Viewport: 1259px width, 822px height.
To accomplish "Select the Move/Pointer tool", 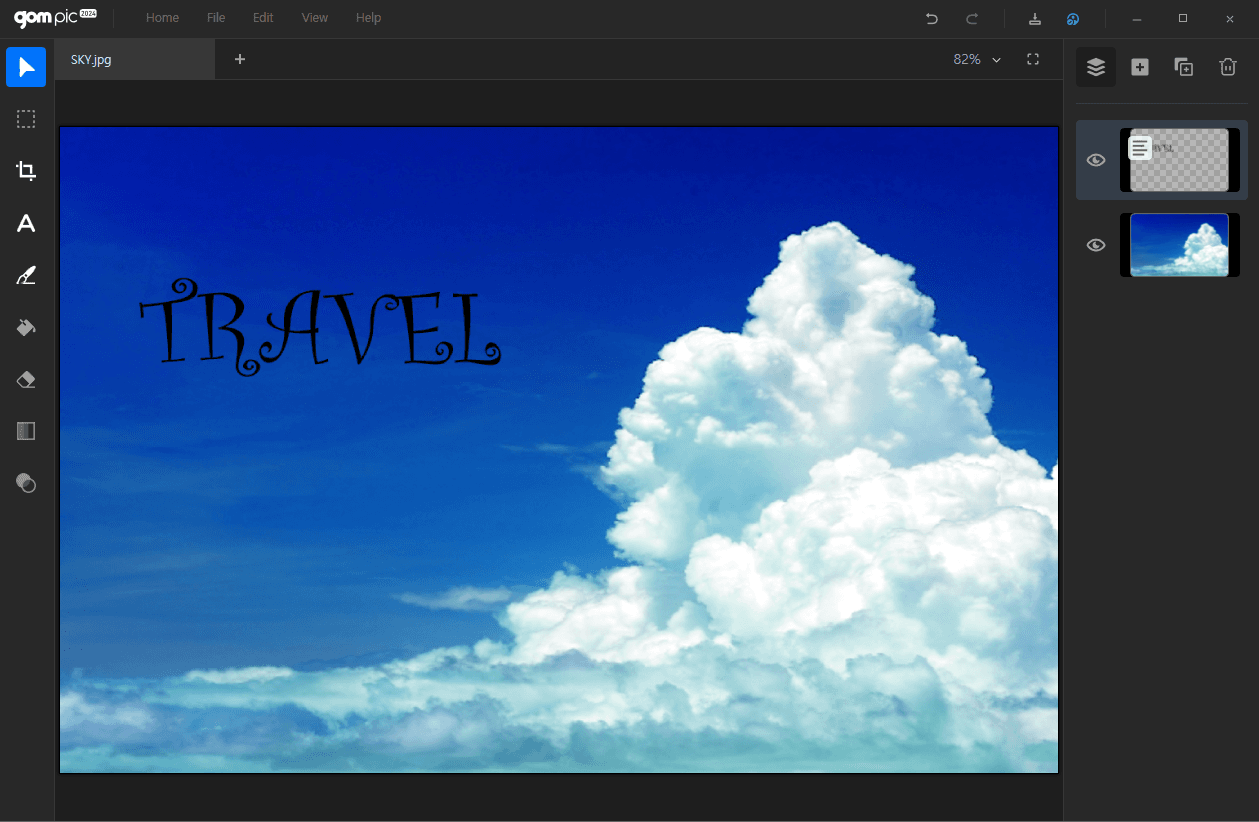I will point(26,67).
